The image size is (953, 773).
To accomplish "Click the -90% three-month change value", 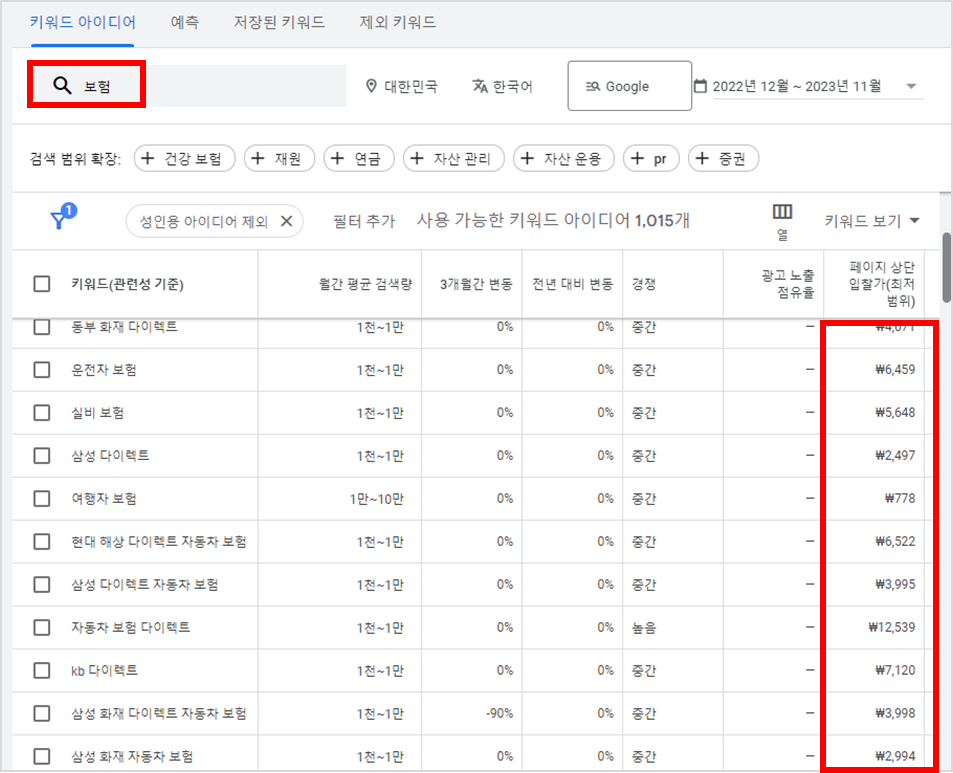I will pos(500,713).
